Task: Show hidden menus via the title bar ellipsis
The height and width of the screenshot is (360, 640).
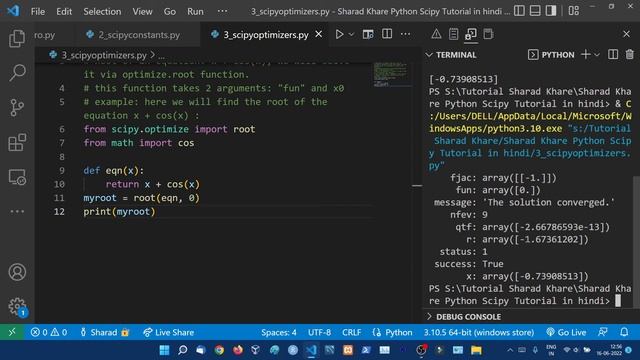Action: [222, 11]
